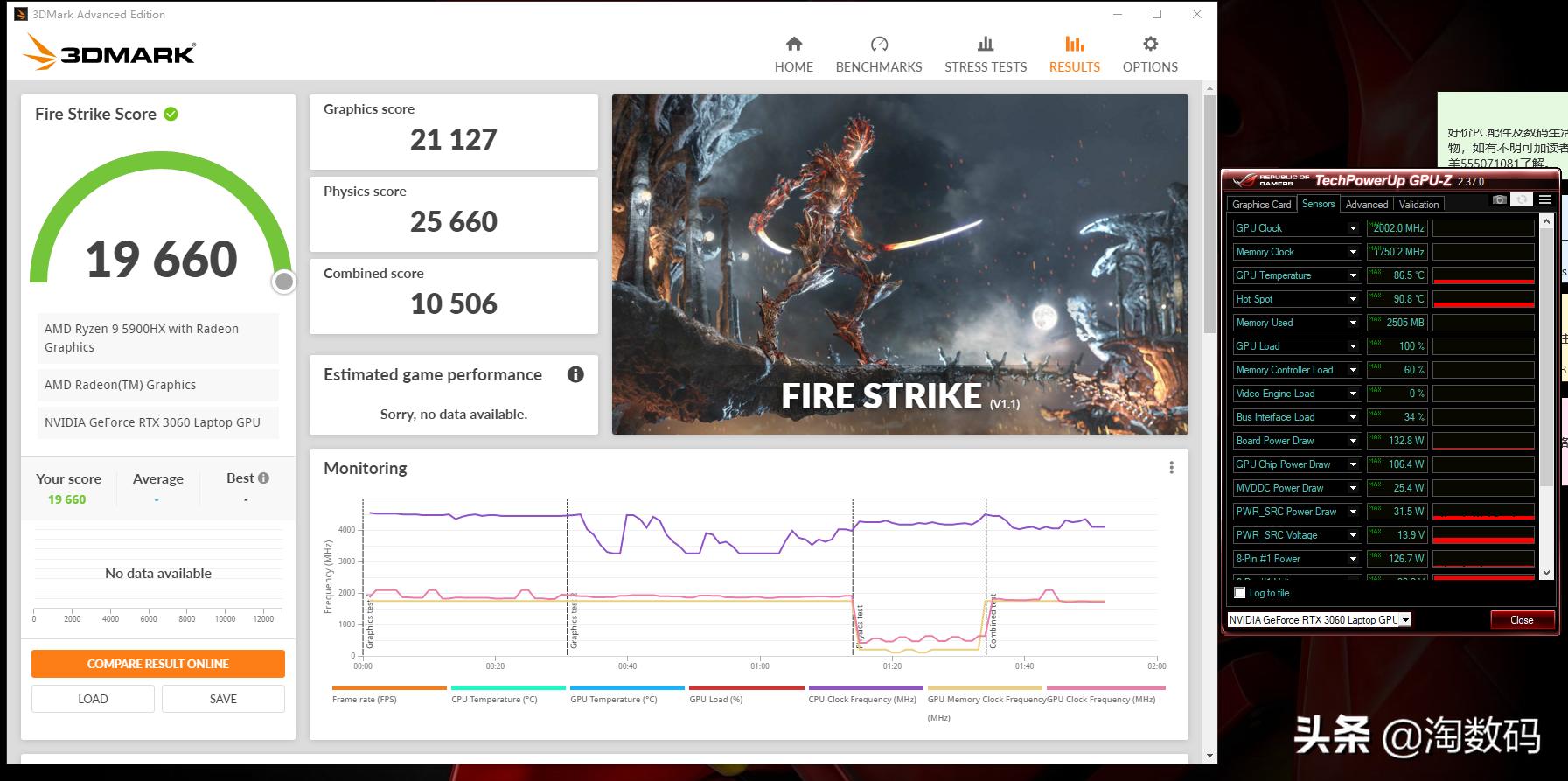Screen dimensions: 1568x781
Task: Open the OPTIONS gear section
Action: click(1150, 55)
